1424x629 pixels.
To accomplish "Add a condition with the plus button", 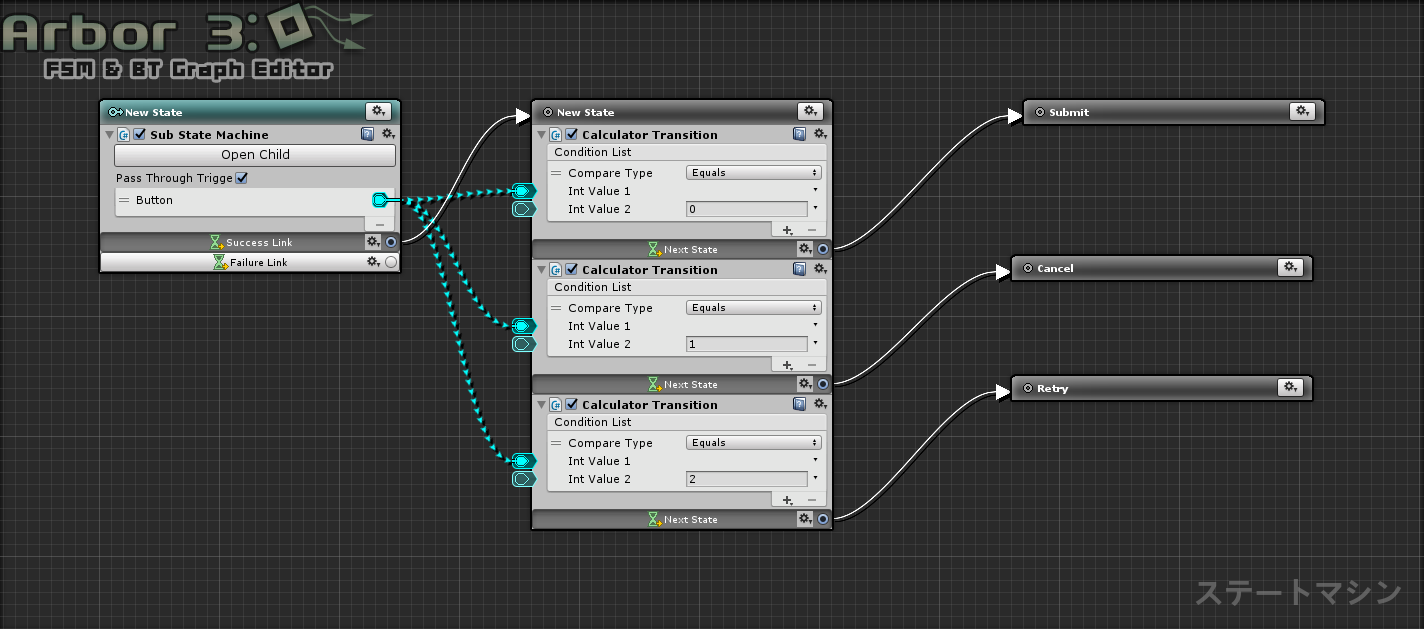I will tap(788, 230).
